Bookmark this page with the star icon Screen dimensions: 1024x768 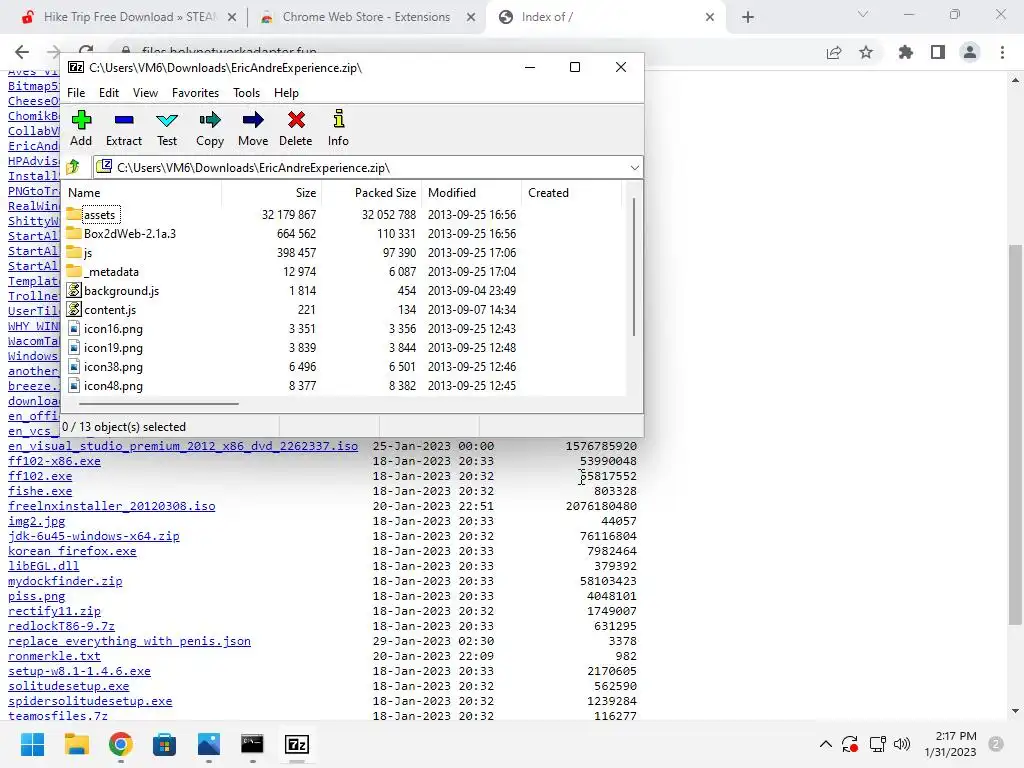[866, 52]
